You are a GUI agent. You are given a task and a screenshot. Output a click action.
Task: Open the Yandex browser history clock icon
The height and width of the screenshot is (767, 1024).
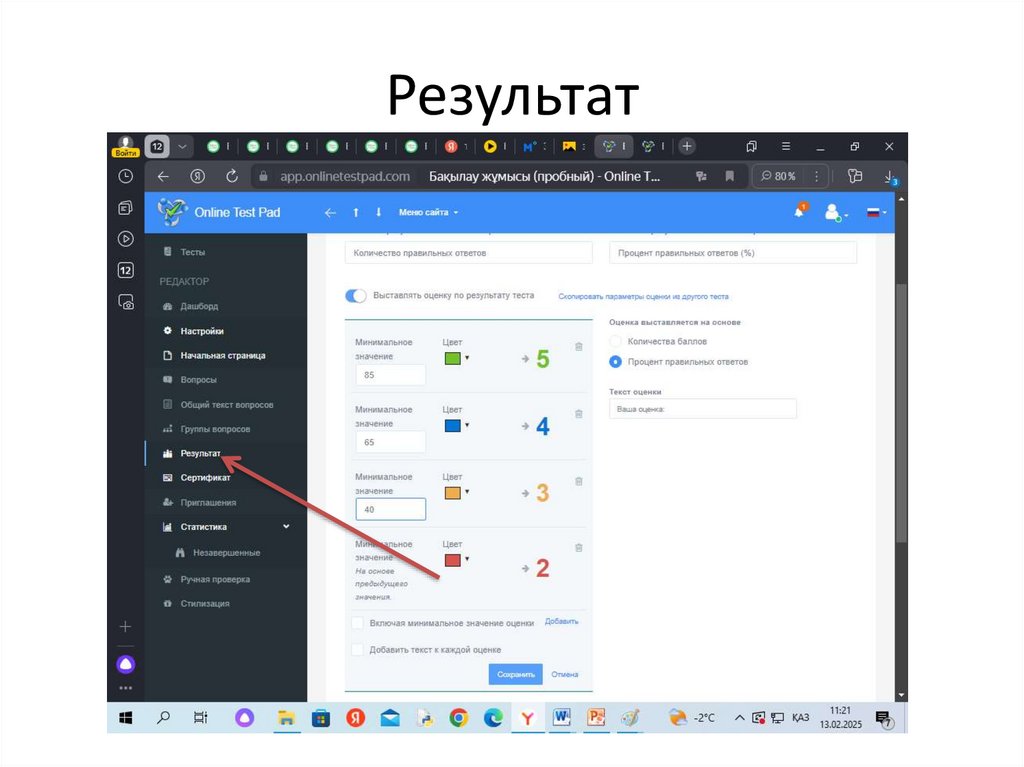(x=125, y=176)
